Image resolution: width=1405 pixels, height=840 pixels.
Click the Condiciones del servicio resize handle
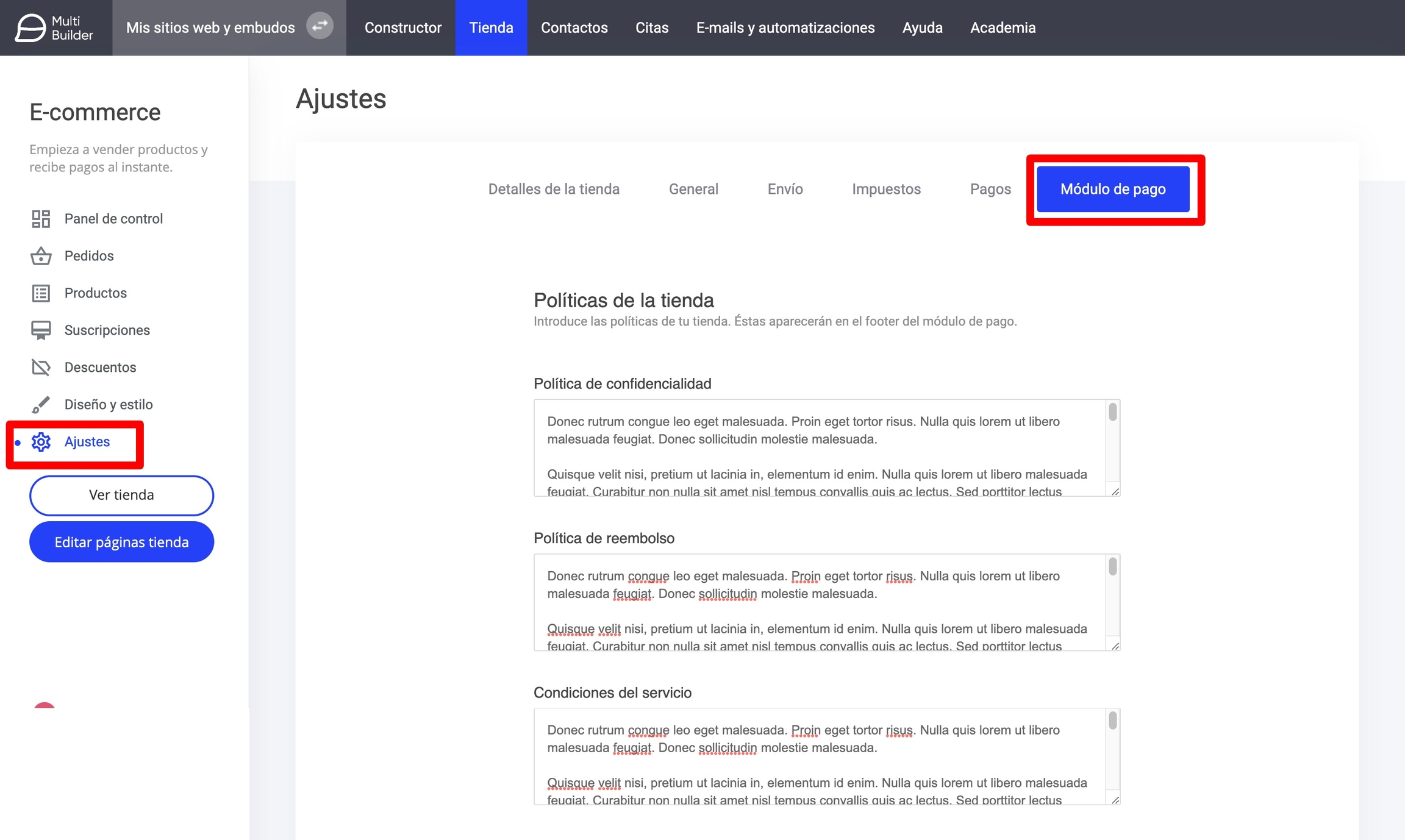pos(1115,800)
